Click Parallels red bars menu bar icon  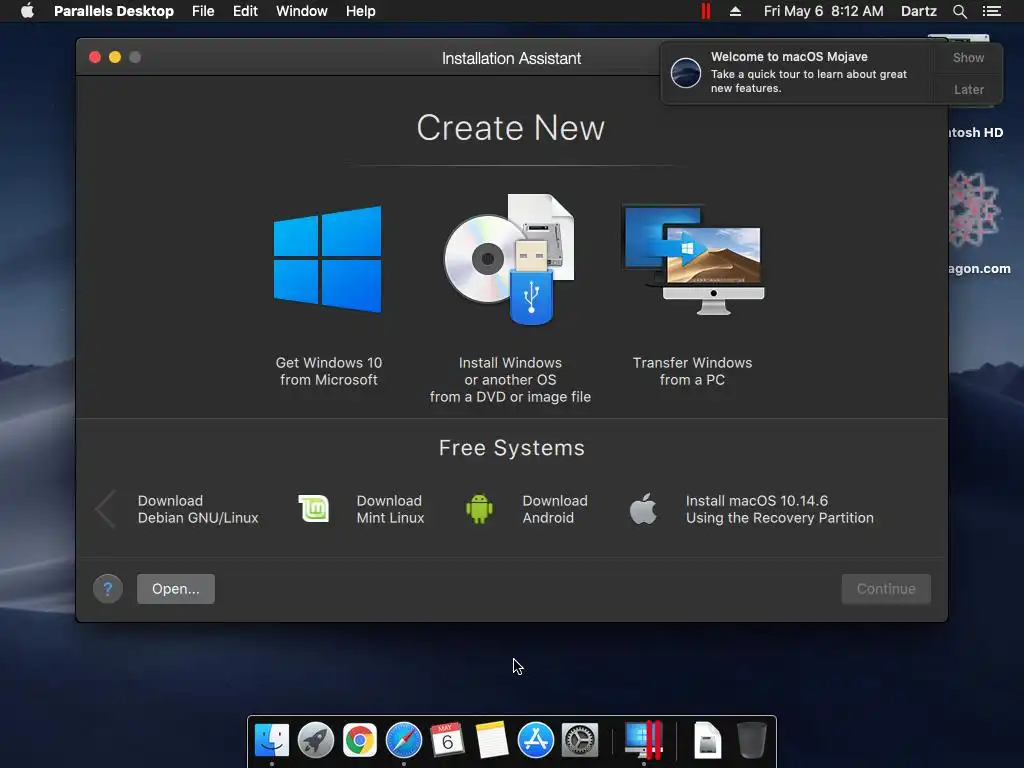[706, 11]
